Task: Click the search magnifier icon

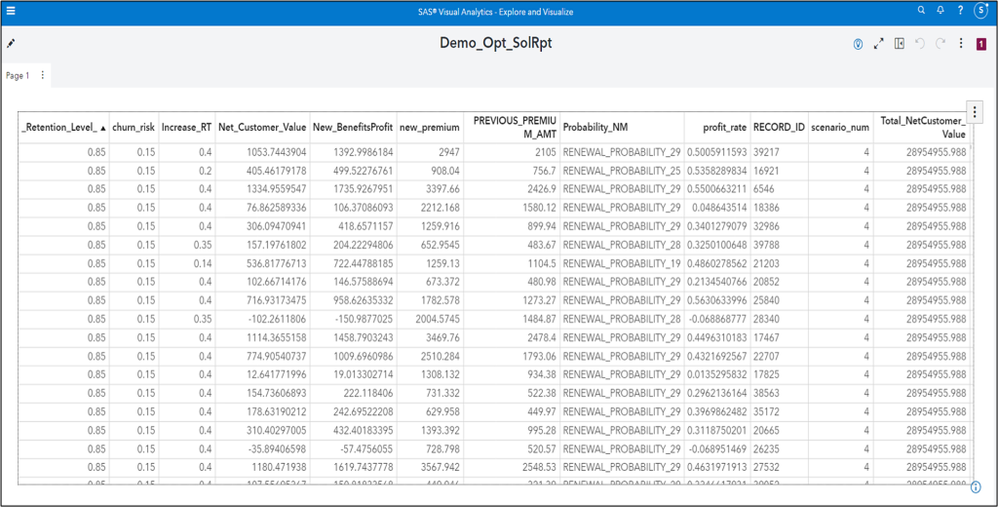Action: coord(921,10)
